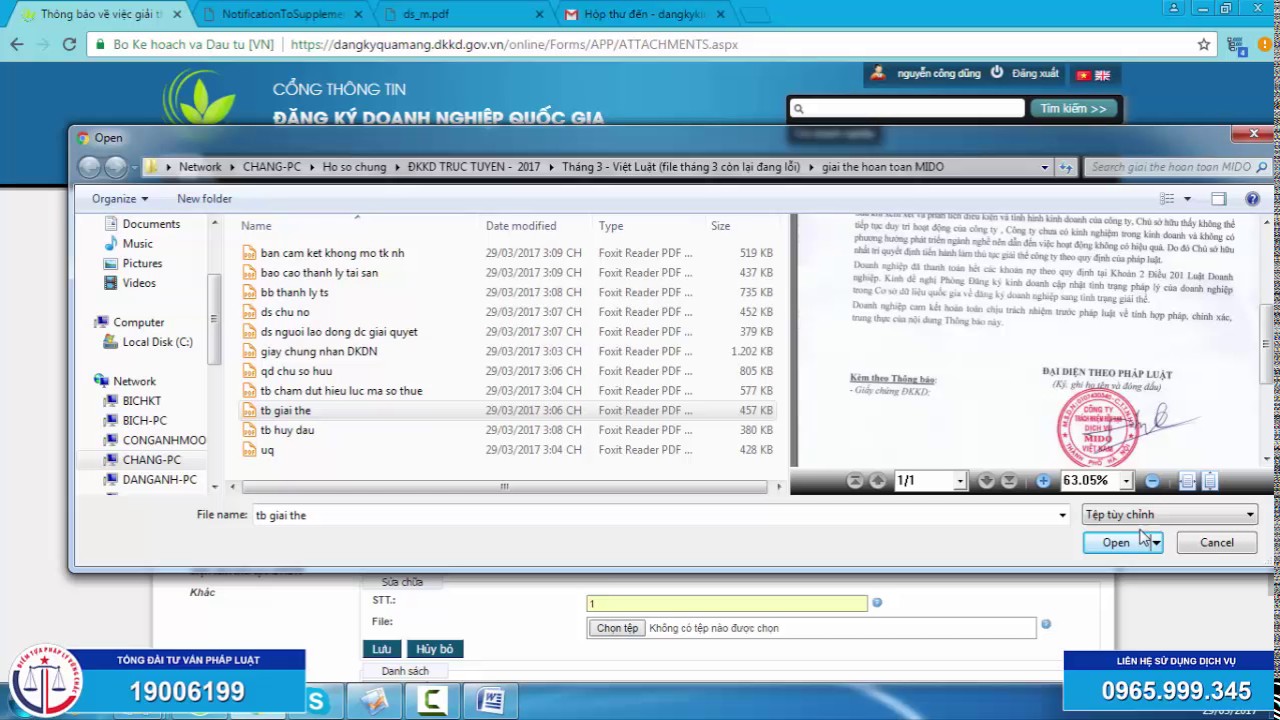Zoom in the PDF preview
Image resolution: width=1280 pixels, height=720 pixels.
click(1043, 481)
